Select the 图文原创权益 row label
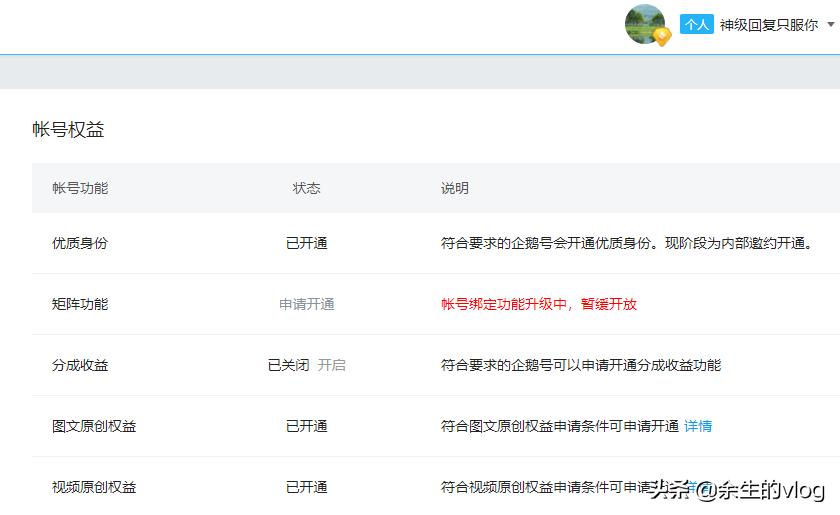 click(x=94, y=427)
